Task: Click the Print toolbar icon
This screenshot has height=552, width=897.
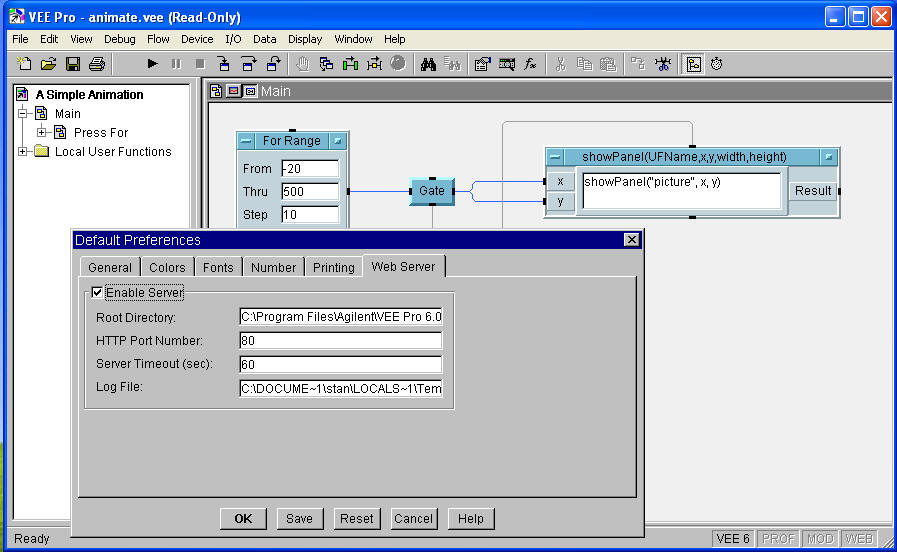Action: tap(96, 64)
